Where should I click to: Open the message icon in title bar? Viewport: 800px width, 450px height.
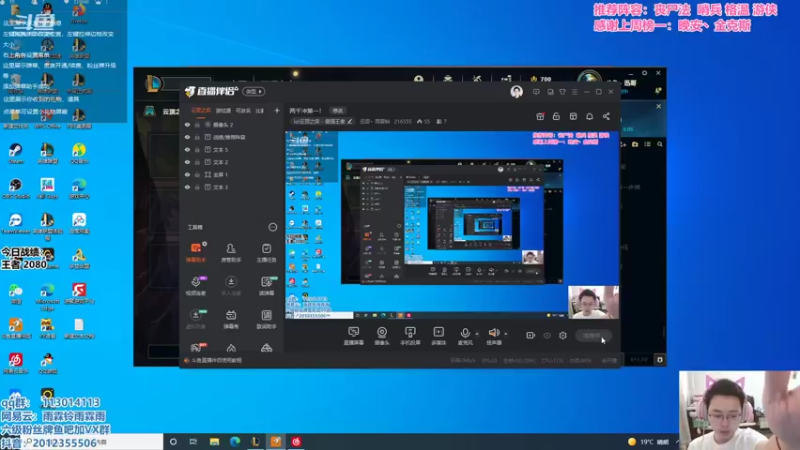[x=536, y=92]
